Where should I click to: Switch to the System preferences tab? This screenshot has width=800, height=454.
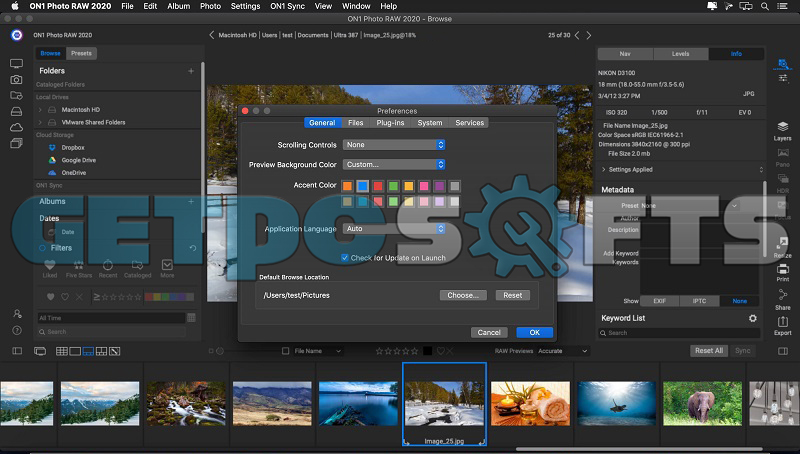[430, 123]
